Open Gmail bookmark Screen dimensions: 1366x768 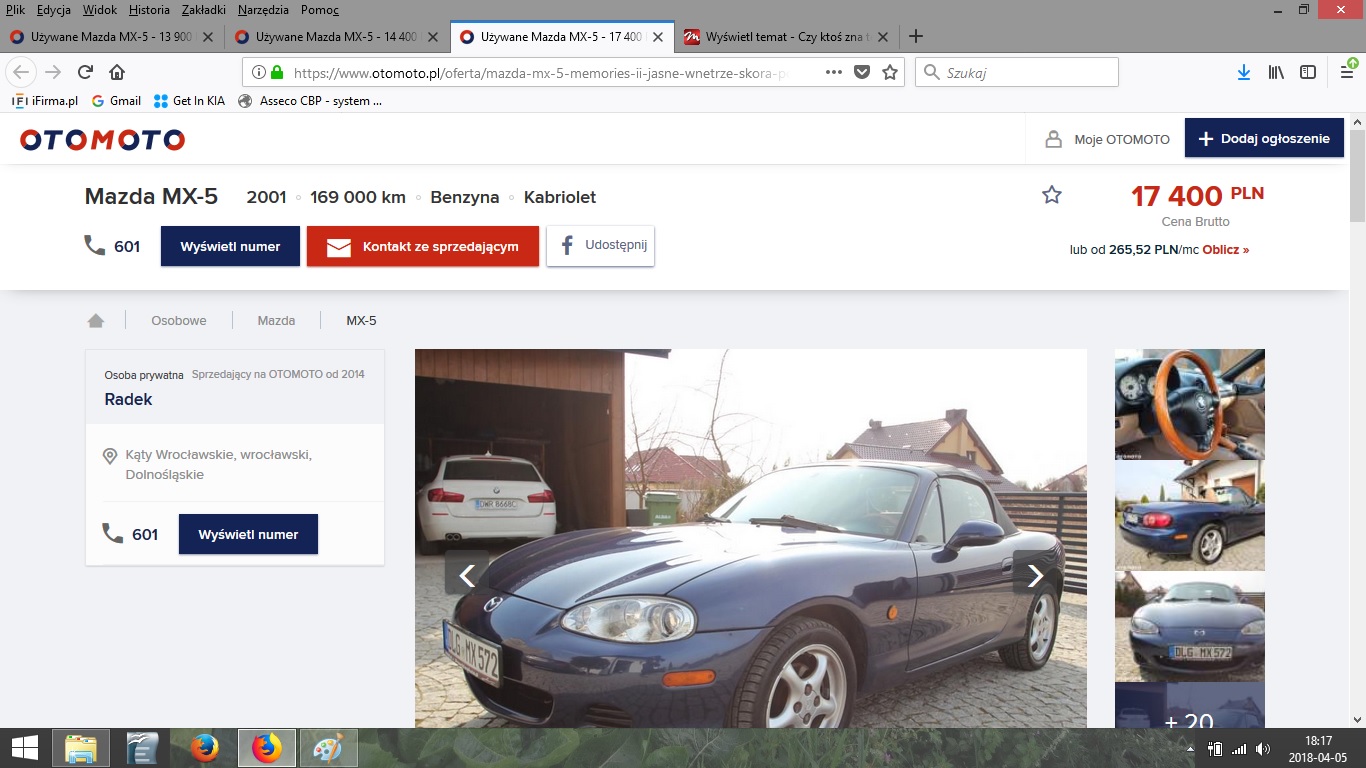[x=116, y=101]
